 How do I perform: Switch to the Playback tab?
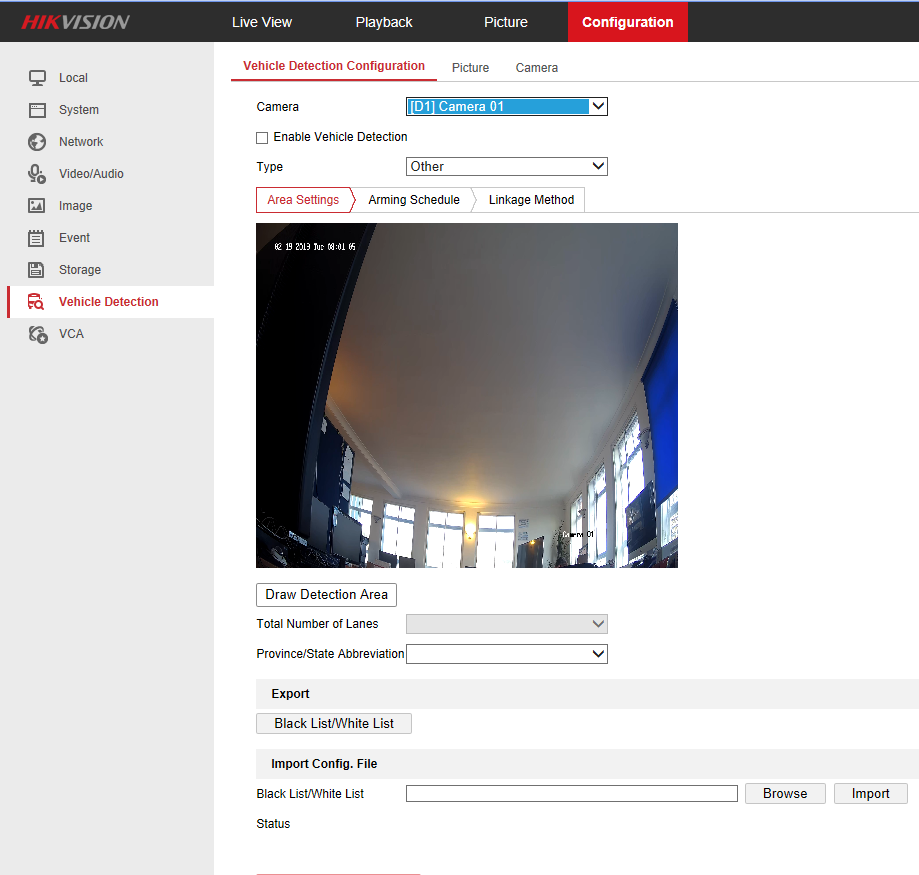pos(384,22)
